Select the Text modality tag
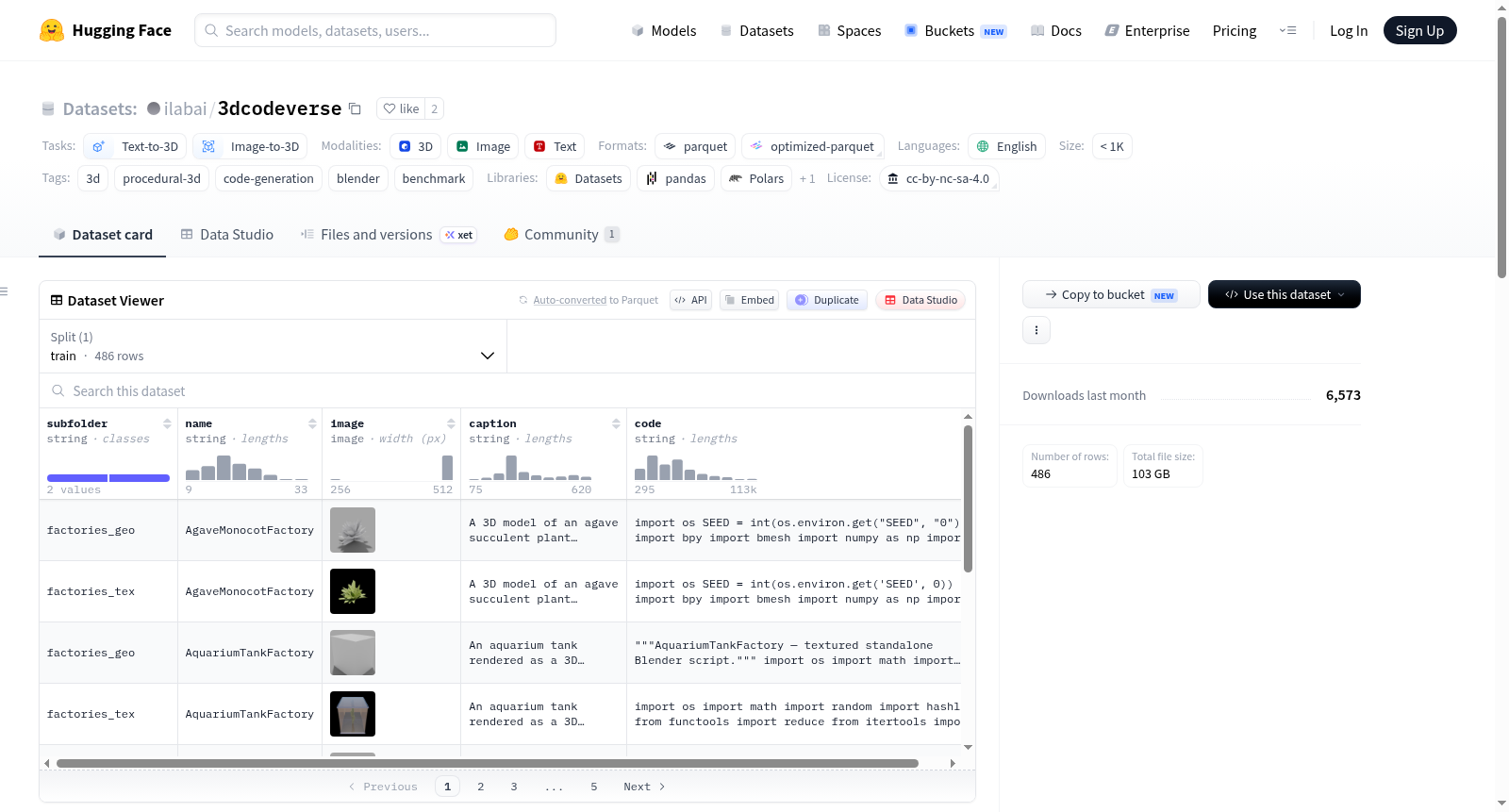Image resolution: width=1509 pixels, height=812 pixels. point(555,146)
